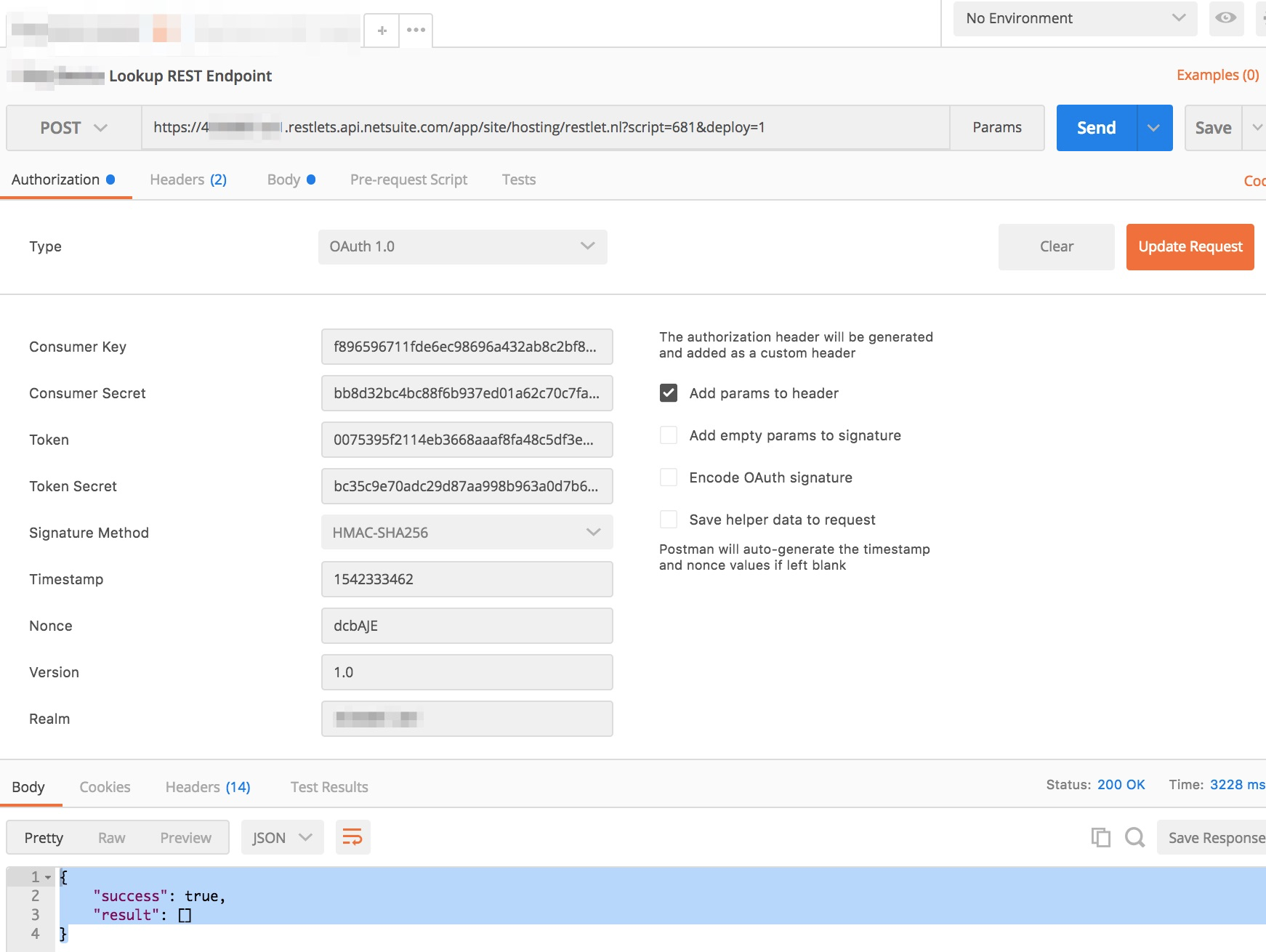Image resolution: width=1266 pixels, height=952 pixels.
Task: Click the Version field
Action: point(467,672)
